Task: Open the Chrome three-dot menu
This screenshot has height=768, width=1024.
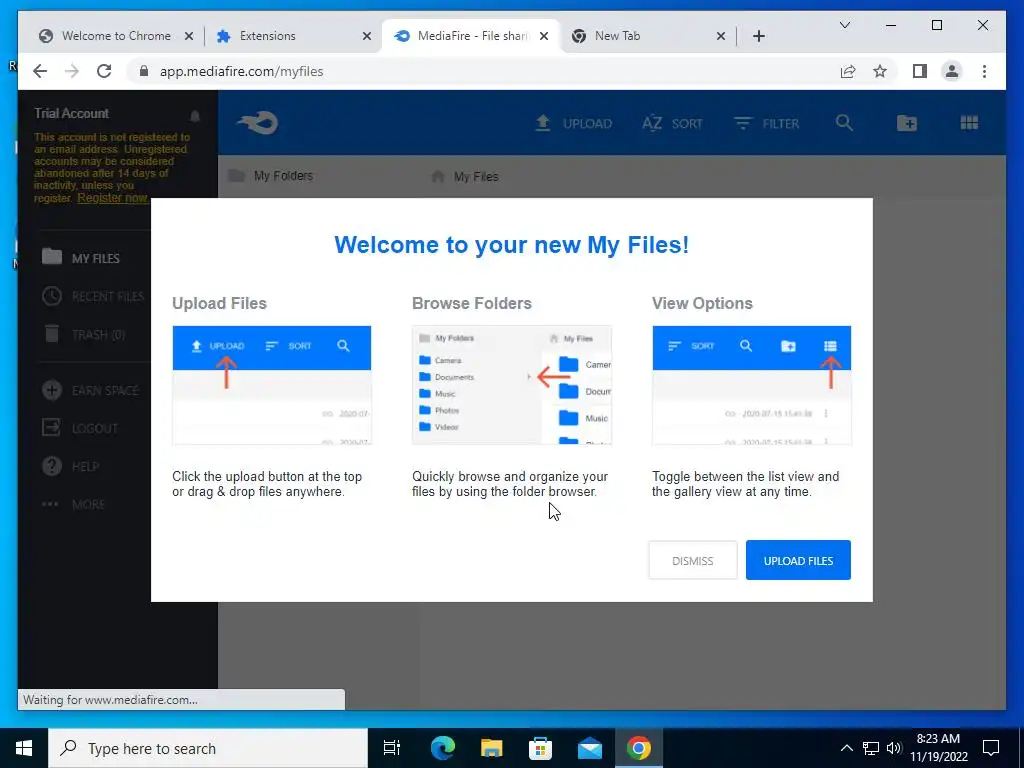Action: (x=984, y=71)
